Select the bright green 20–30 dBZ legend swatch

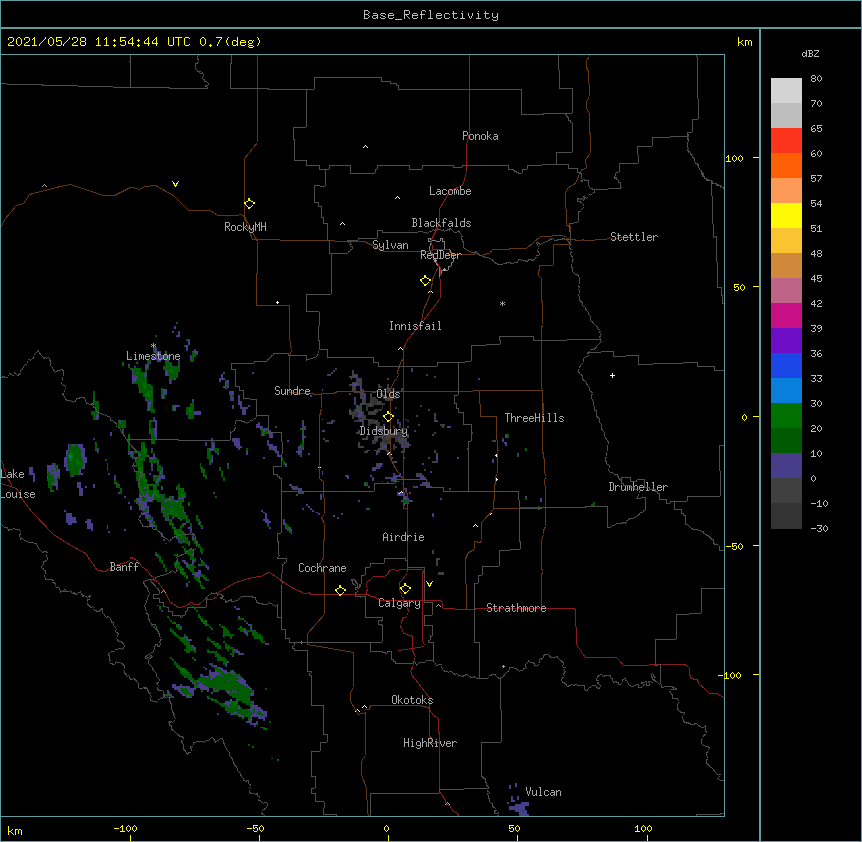[x=786, y=416]
